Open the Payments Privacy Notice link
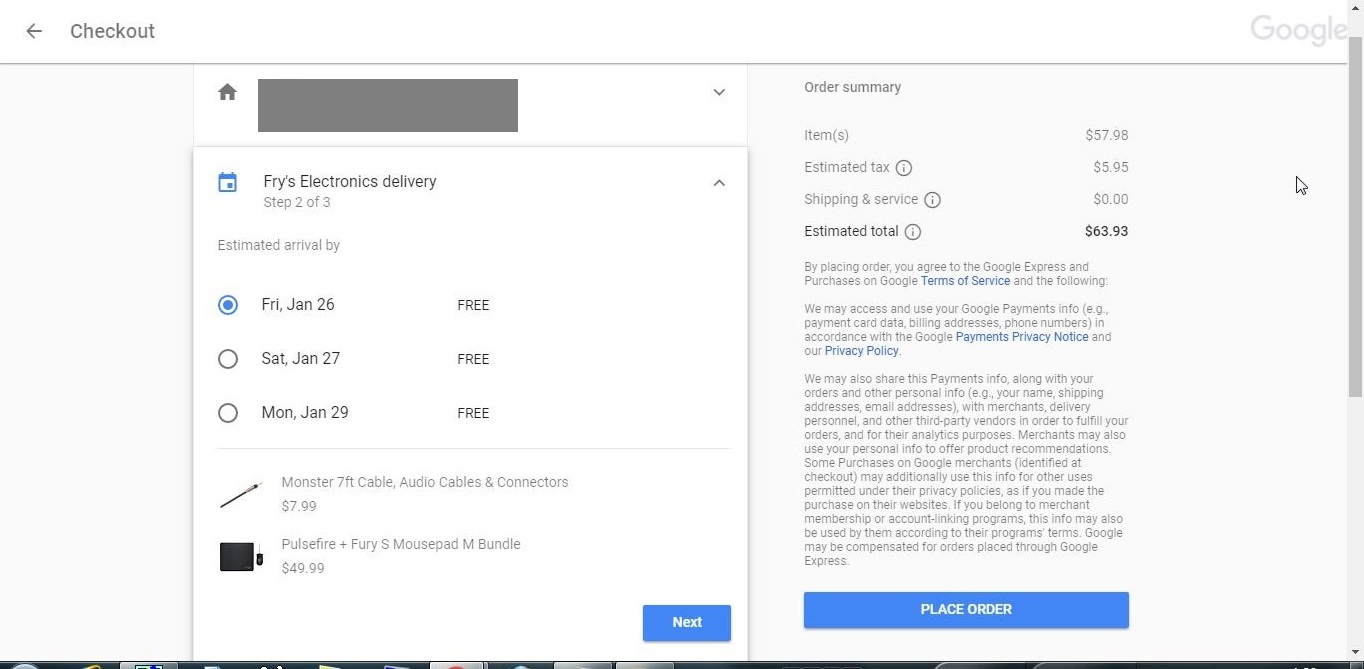Screen dimensions: 1364x669 [x=1022, y=337]
